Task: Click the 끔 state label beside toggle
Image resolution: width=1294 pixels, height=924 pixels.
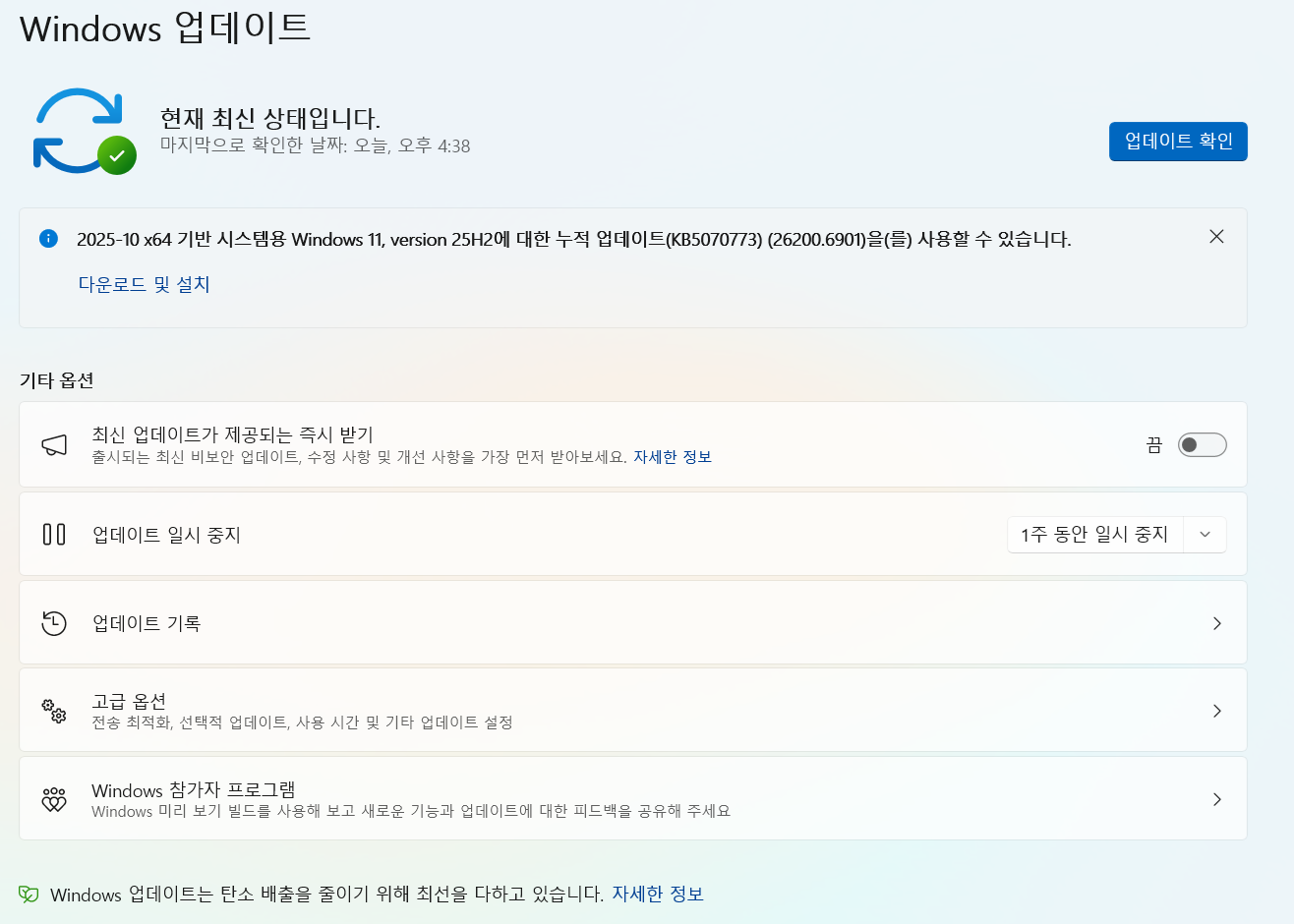Action: [x=1154, y=445]
